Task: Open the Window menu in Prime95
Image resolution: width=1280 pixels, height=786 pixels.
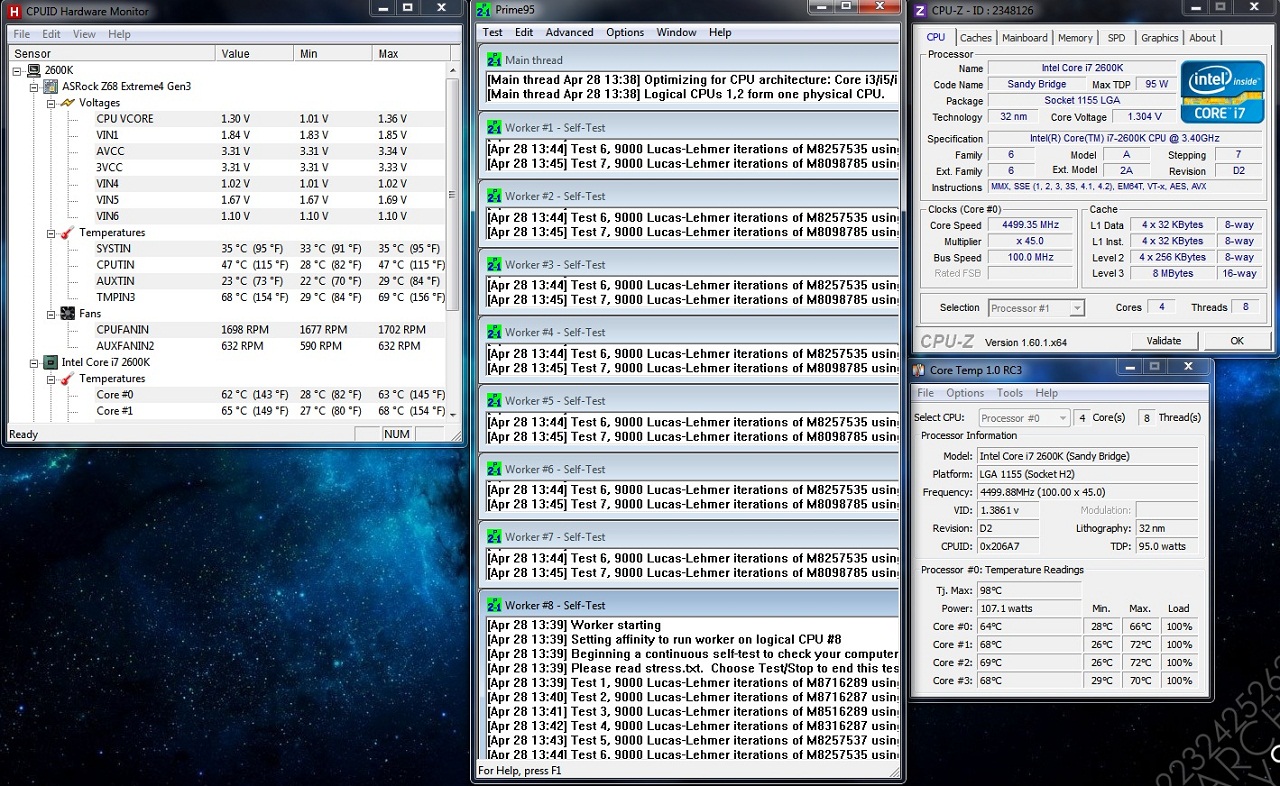Action: click(x=676, y=32)
